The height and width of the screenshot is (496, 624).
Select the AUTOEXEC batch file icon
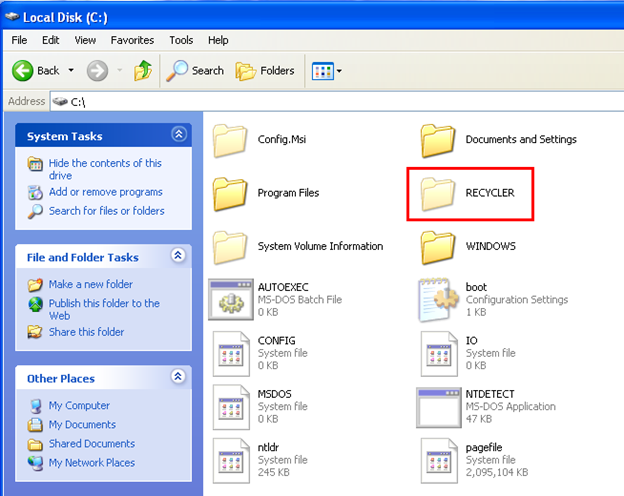pos(230,299)
